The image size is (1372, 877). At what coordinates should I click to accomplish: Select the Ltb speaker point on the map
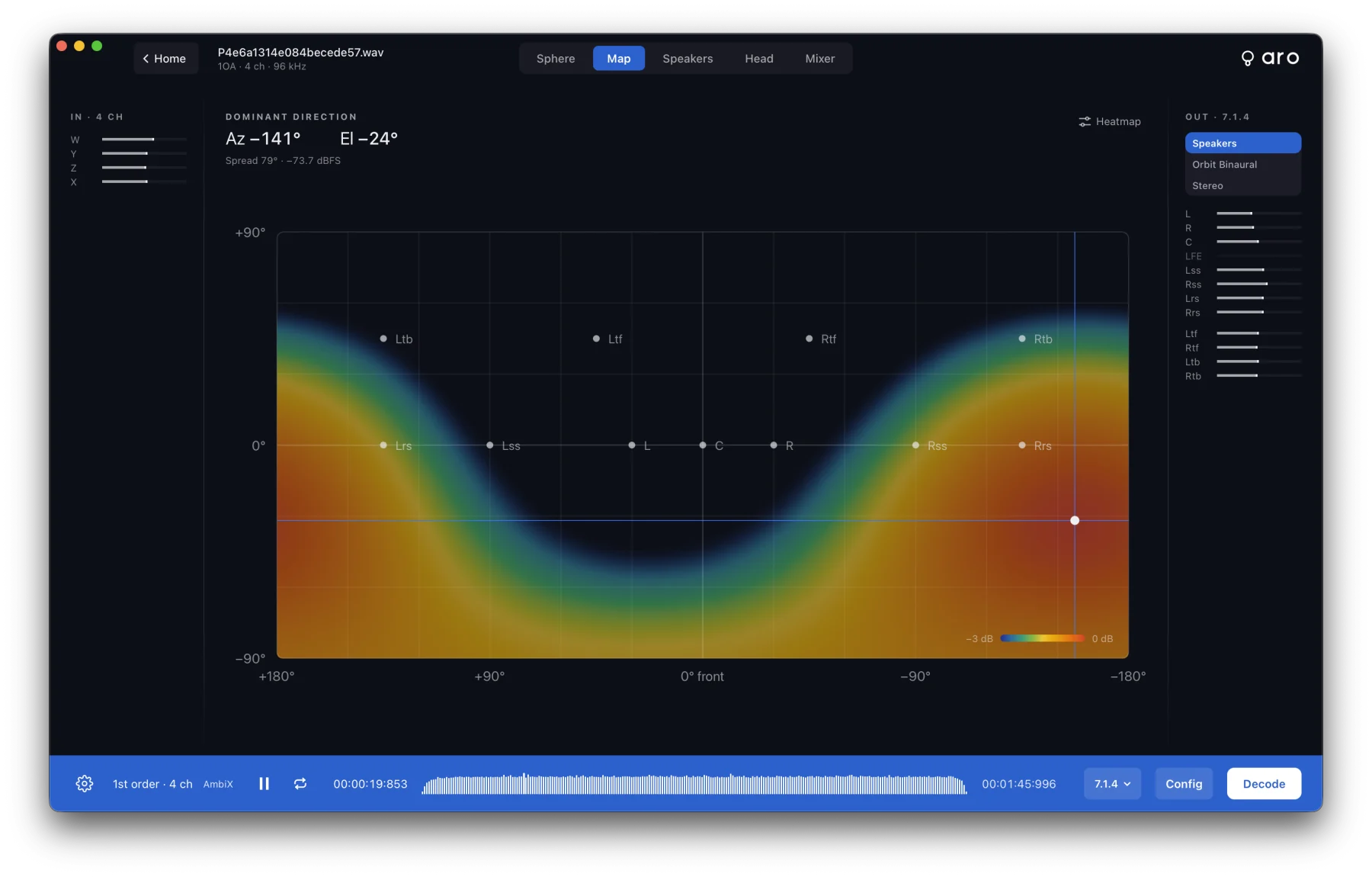[x=383, y=339]
